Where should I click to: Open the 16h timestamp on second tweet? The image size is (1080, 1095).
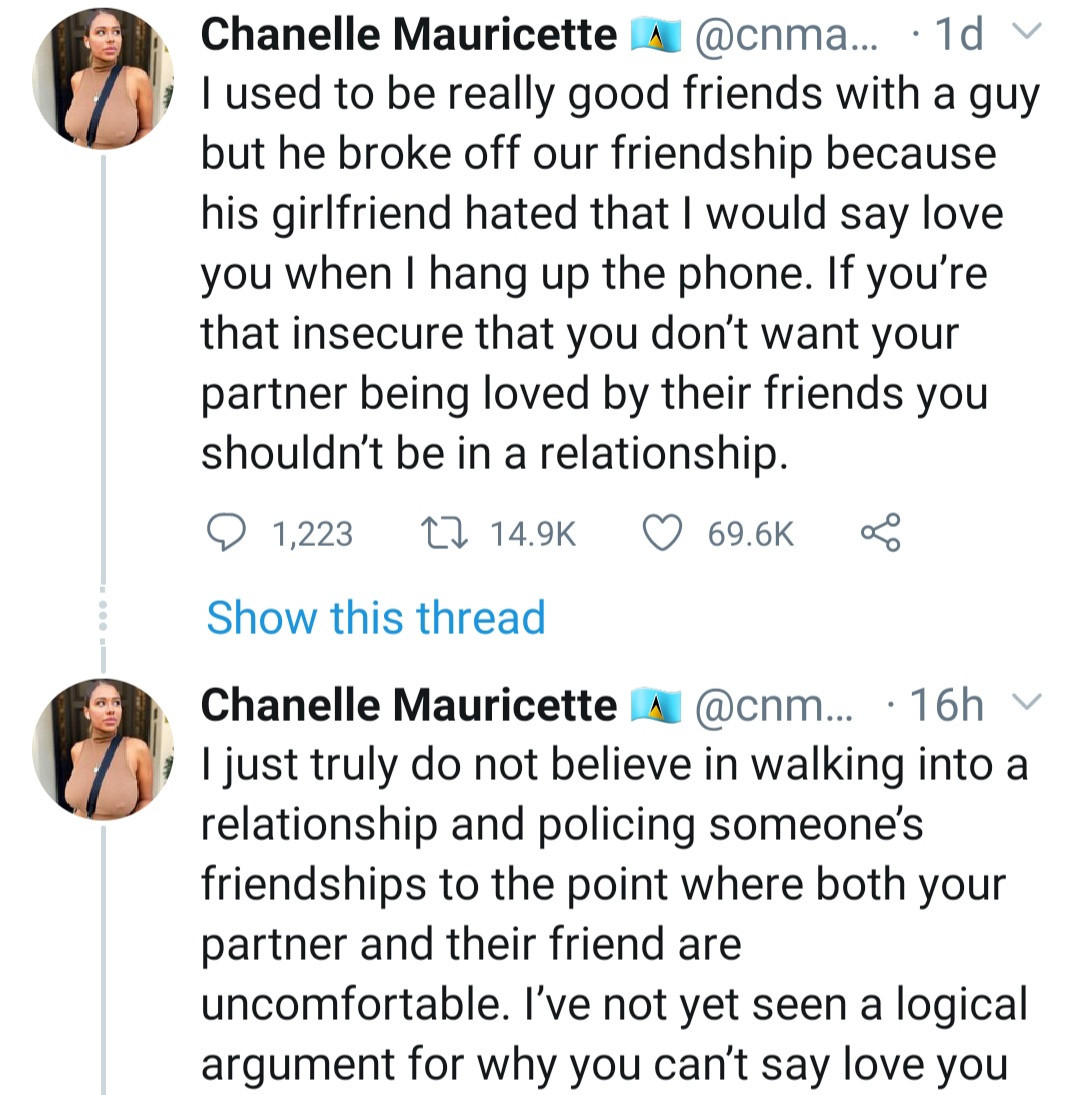(947, 704)
